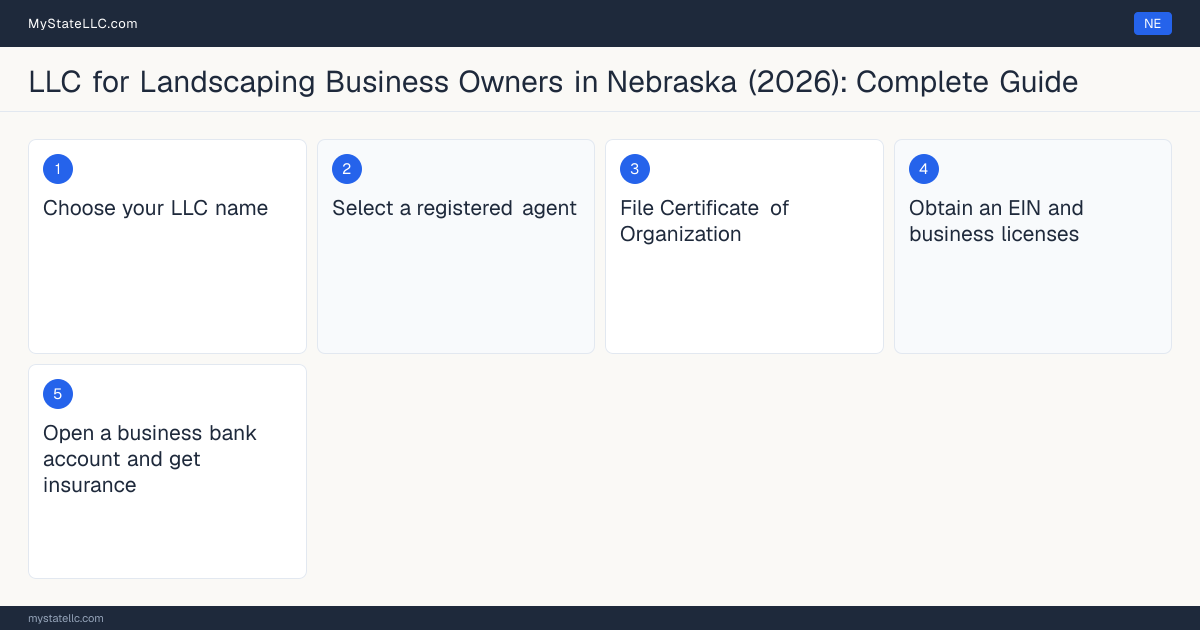Viewport: 1200px width, 630px height.
Task: Open 'Open a business bank account' step
Action: tap(167, 471)
